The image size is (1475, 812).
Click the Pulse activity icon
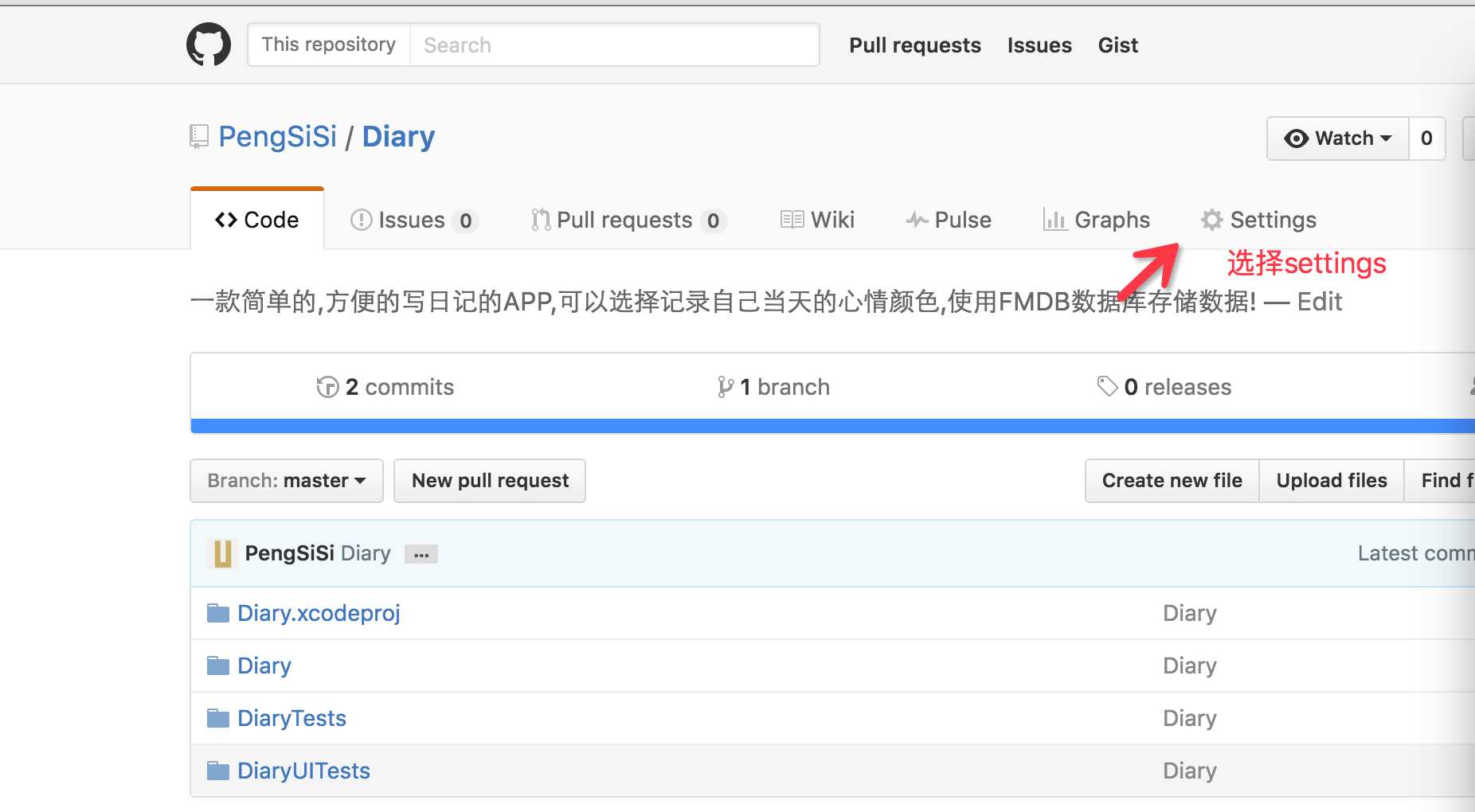(x=917, y=220)
